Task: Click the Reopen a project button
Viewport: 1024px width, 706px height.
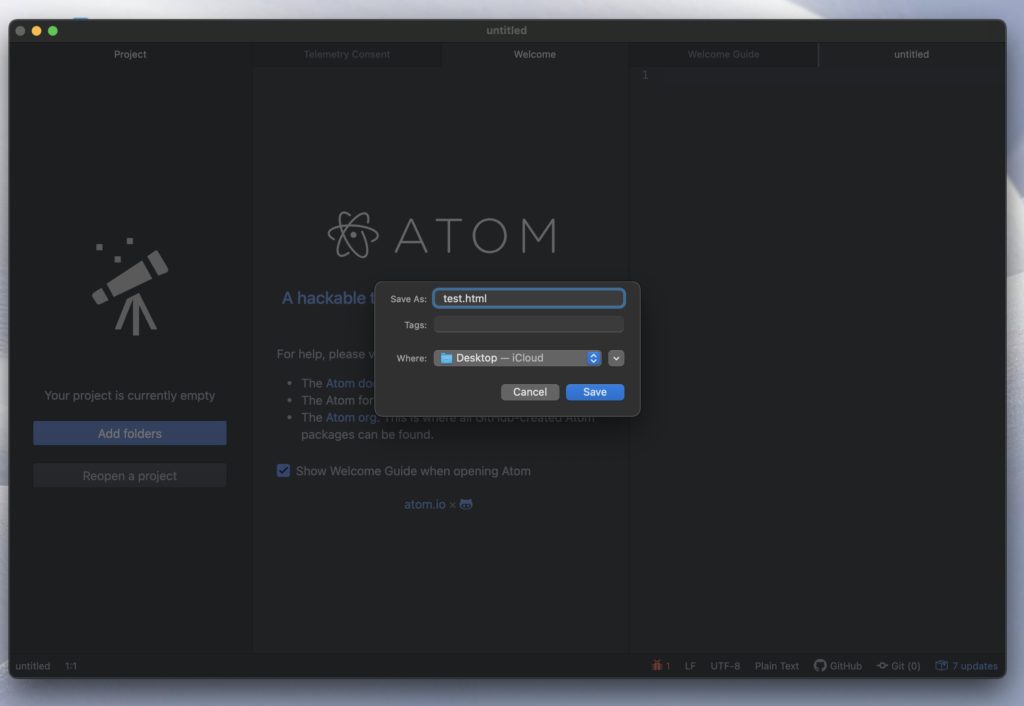Action: pyautogui.click(x=130, y=475)
